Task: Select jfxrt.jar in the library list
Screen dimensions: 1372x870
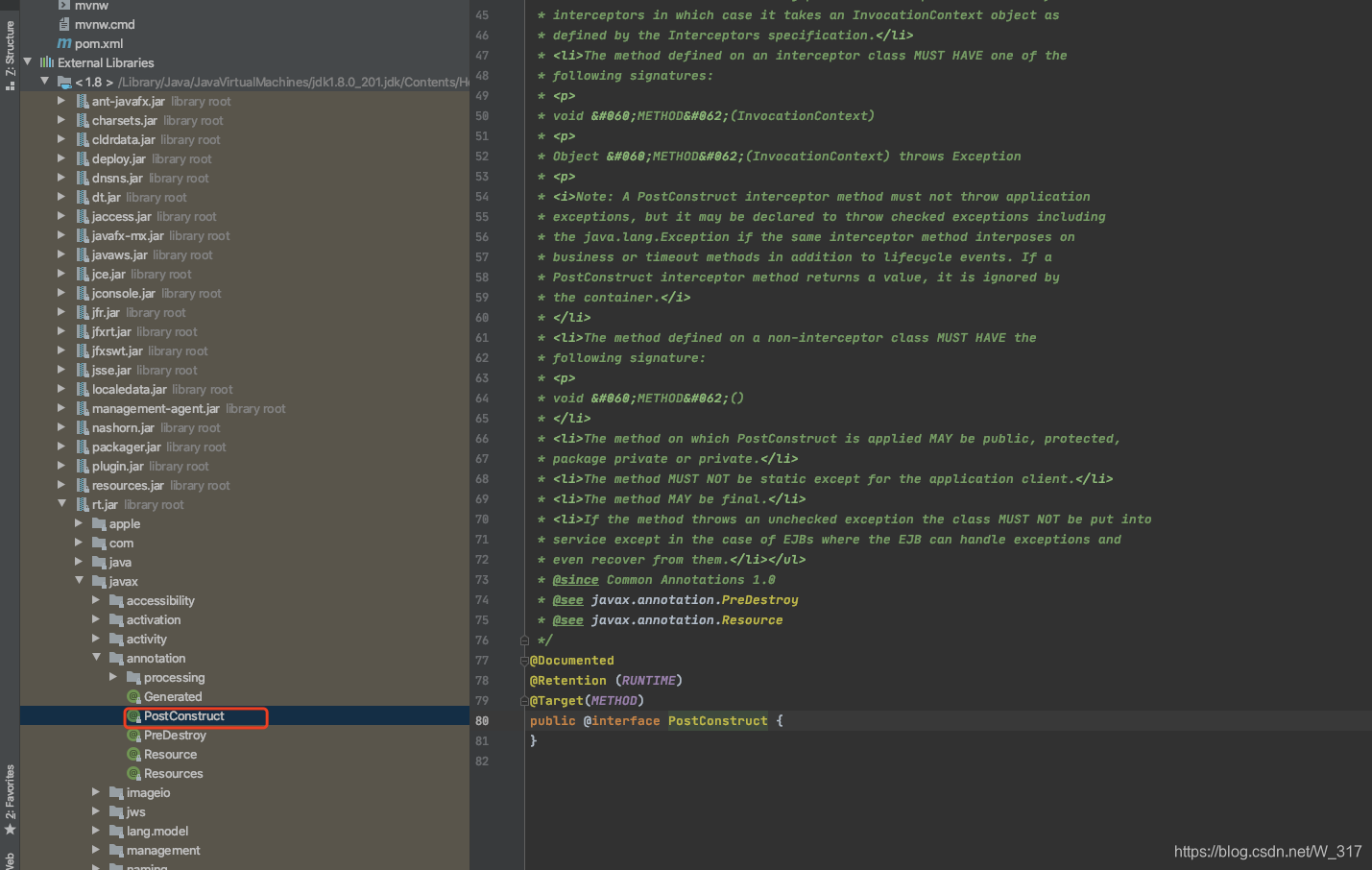Action: [111, 331]
